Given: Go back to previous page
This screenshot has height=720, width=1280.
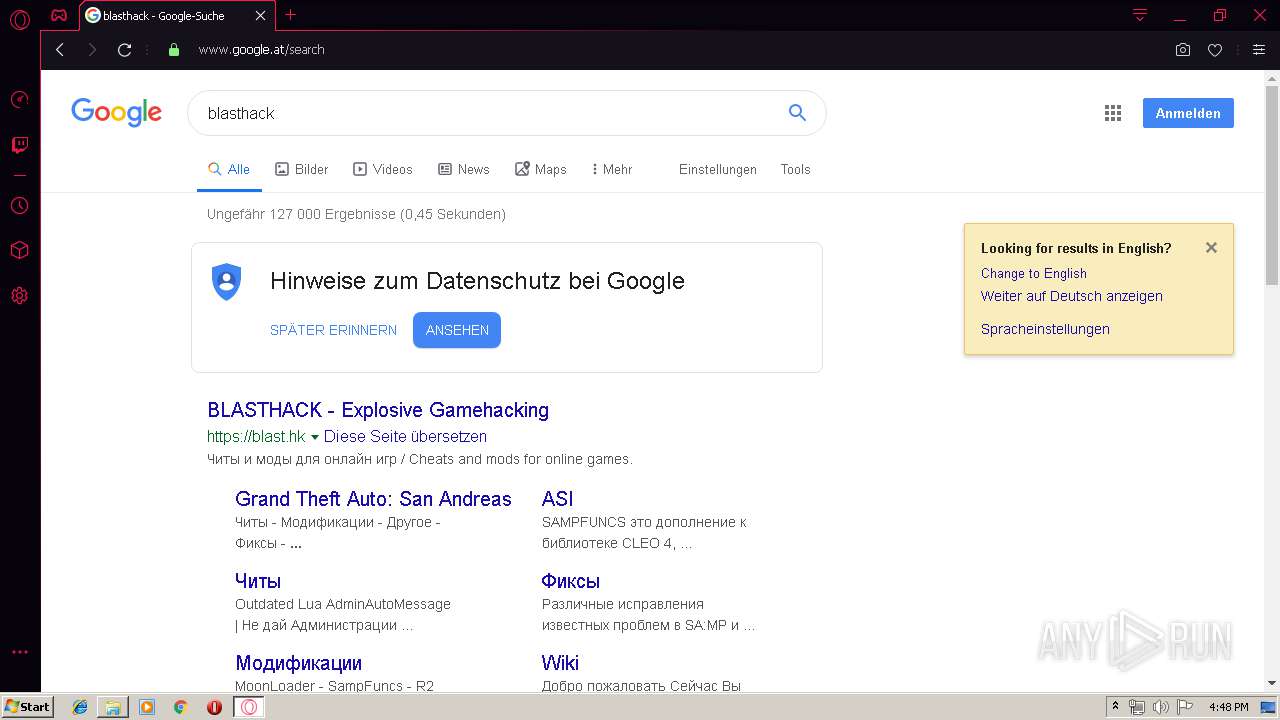Looking at the screenshot, I should [60, 49].
